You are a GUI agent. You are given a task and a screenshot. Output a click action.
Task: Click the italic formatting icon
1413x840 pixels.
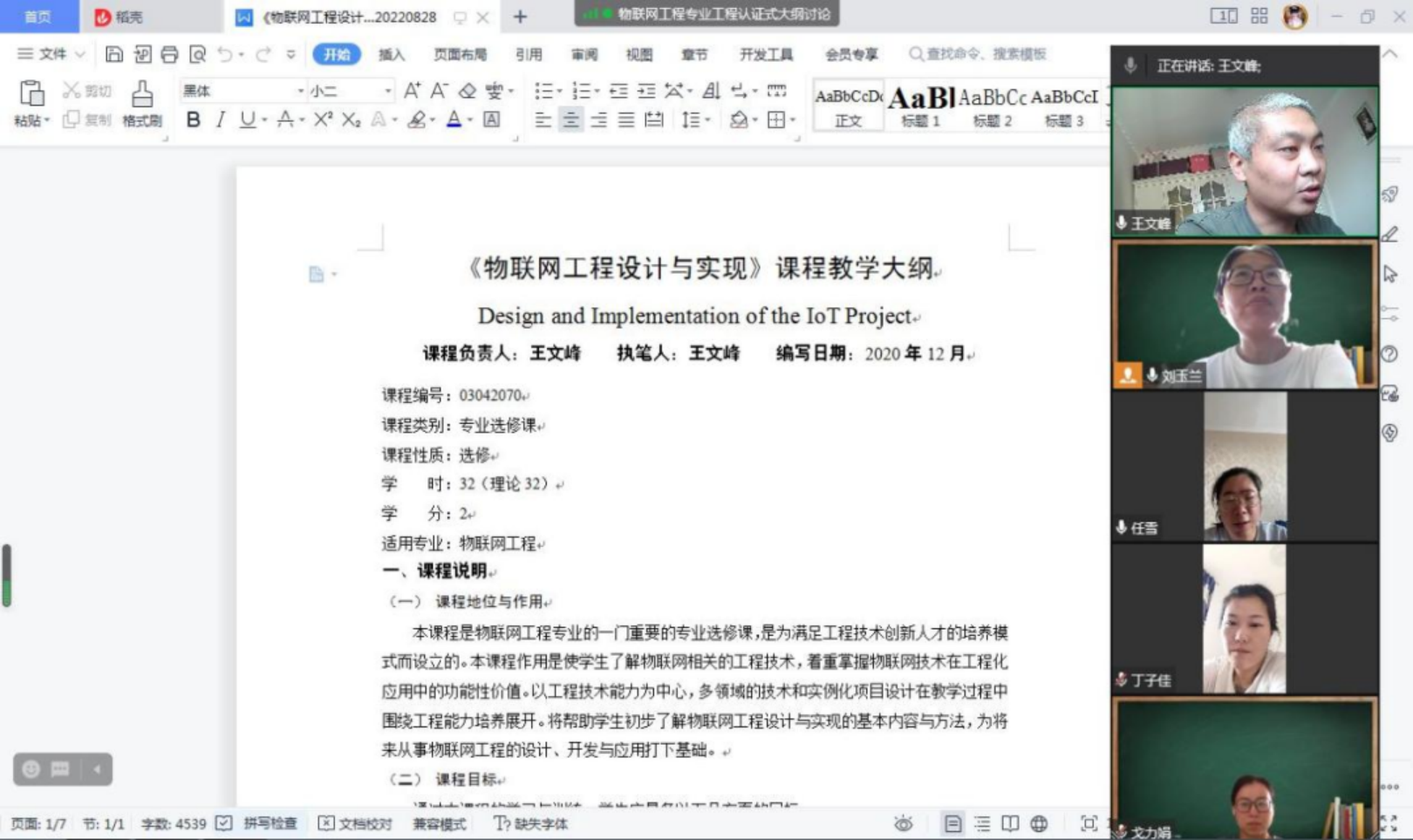(x=220, y=120)
